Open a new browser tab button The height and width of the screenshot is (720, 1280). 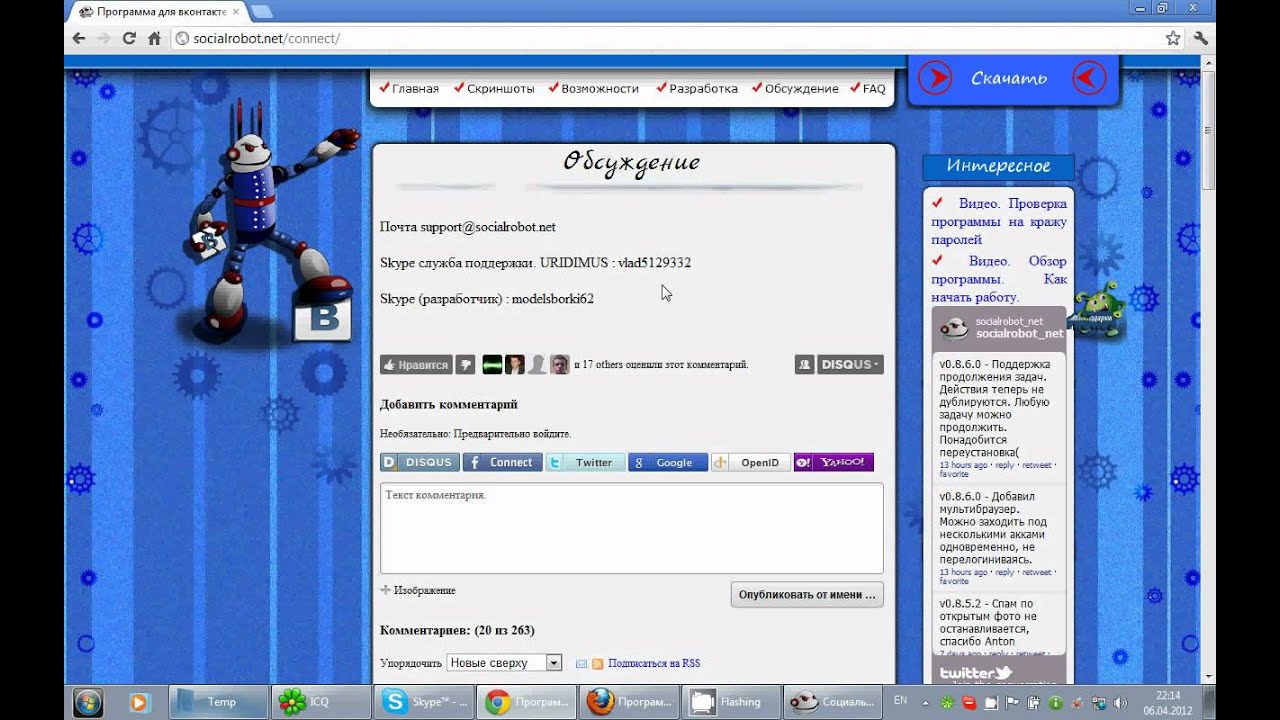261,11
